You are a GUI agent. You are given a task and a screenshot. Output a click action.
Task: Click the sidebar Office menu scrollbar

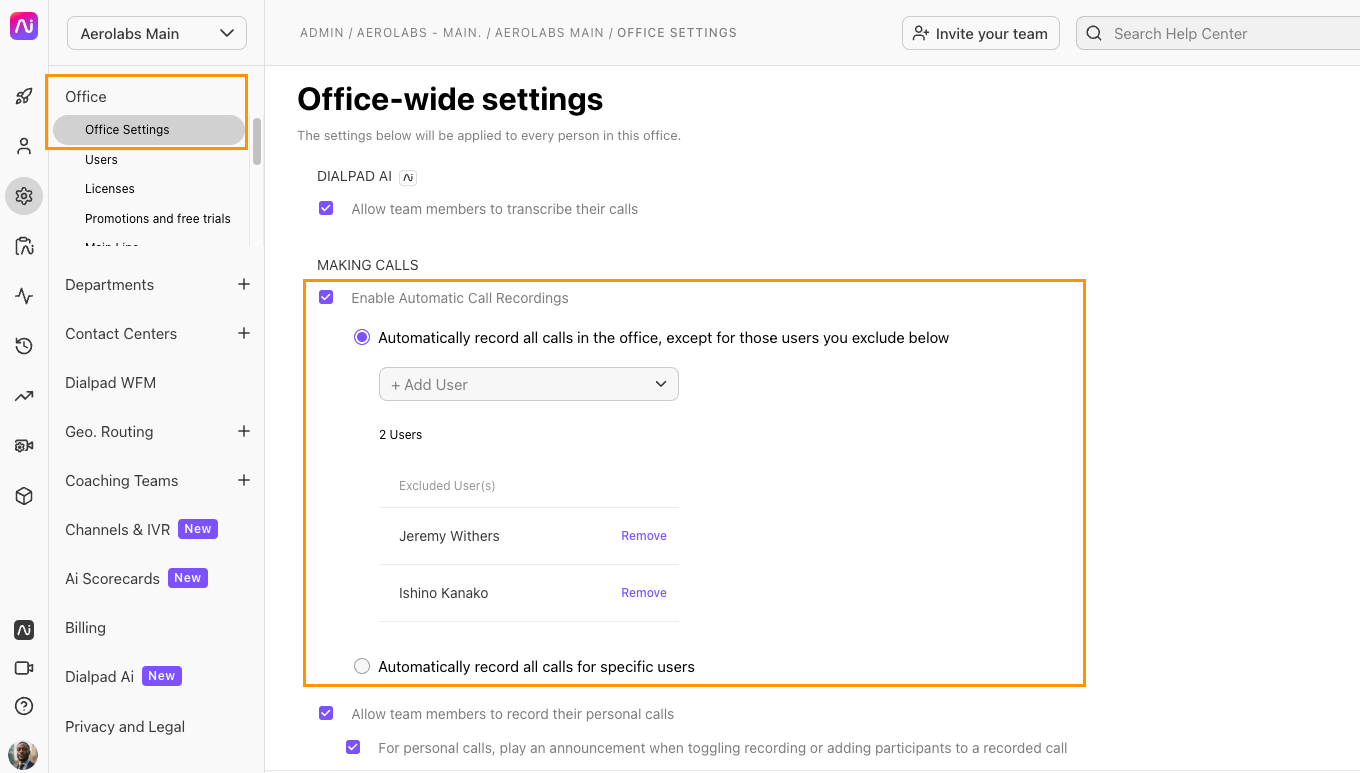coord(257,141)
